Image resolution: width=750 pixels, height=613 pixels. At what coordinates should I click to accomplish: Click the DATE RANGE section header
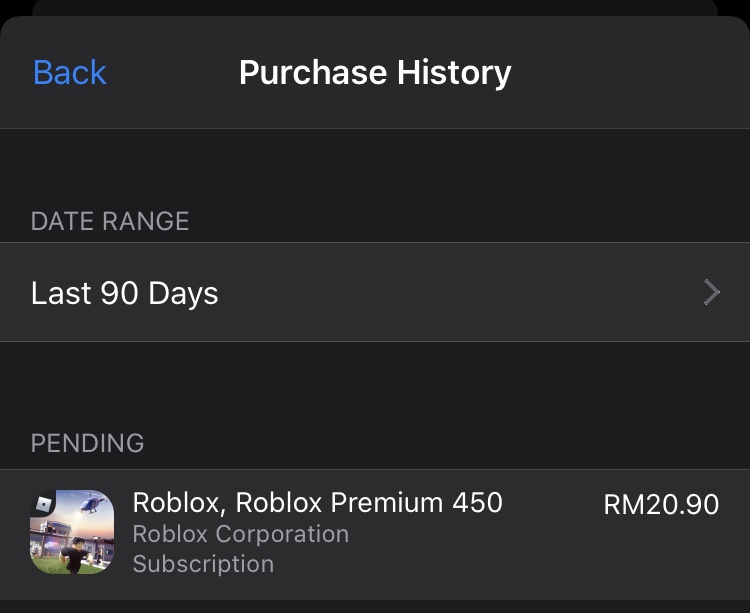tap(110, 221)
